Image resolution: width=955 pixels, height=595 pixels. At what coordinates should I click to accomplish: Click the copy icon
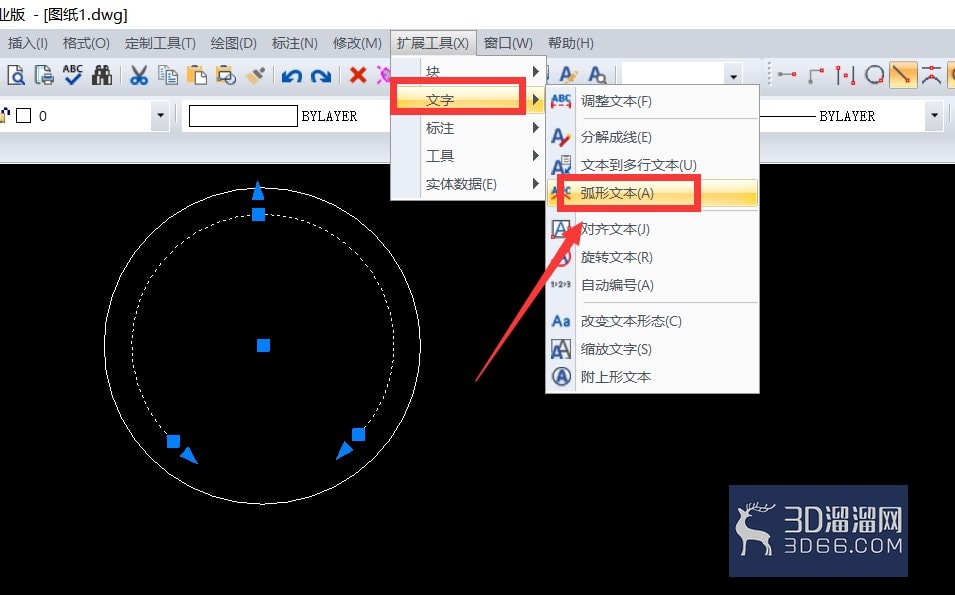pos(167,75)
